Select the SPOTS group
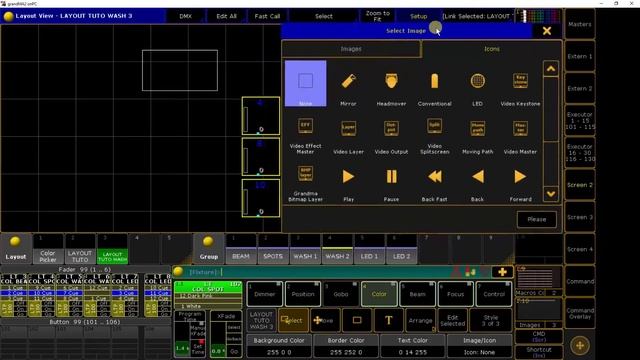640x360 pixels. click(x=273, y=249)
